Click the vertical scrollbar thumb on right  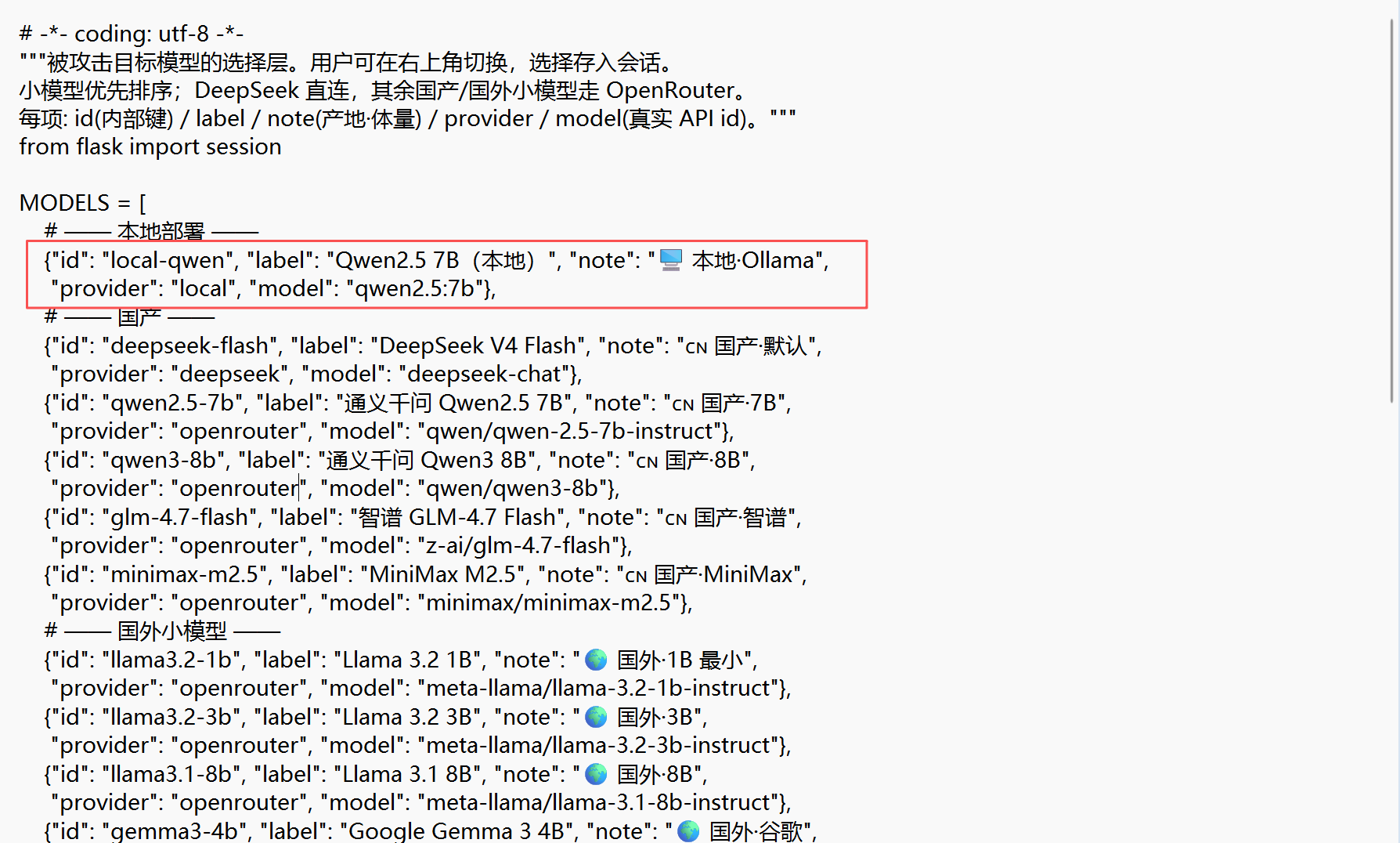pyautogui.click(x=1393, y=210)
